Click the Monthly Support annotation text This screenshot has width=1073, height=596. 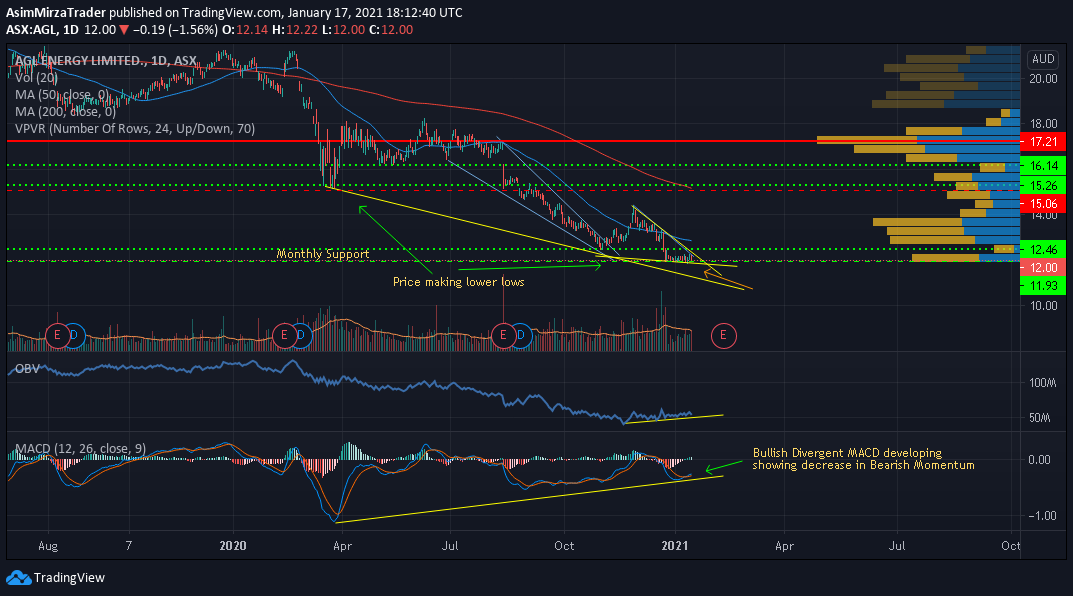pyautogui.click(x=323, y=254)
